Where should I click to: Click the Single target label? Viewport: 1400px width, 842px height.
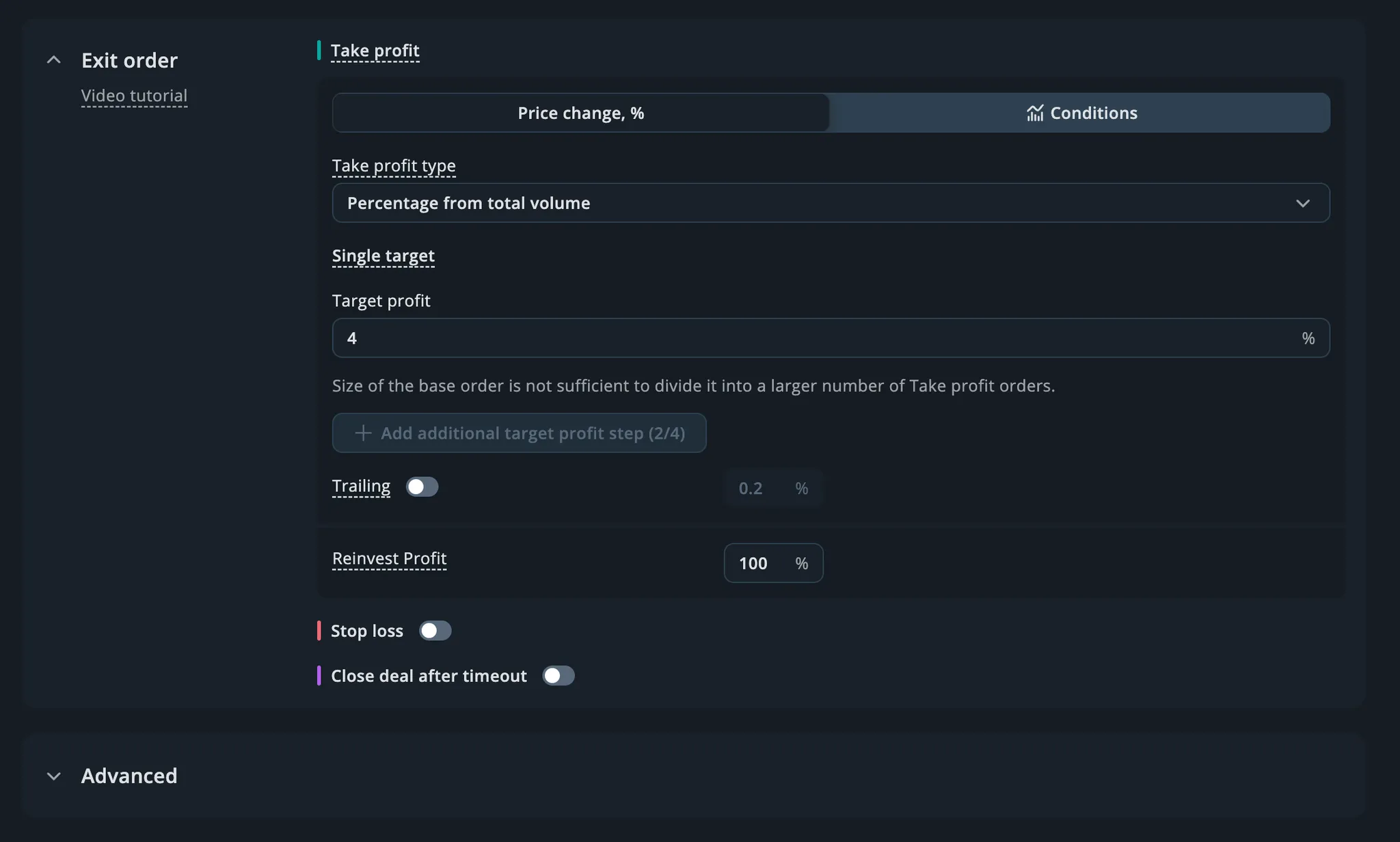click(383, 256)
